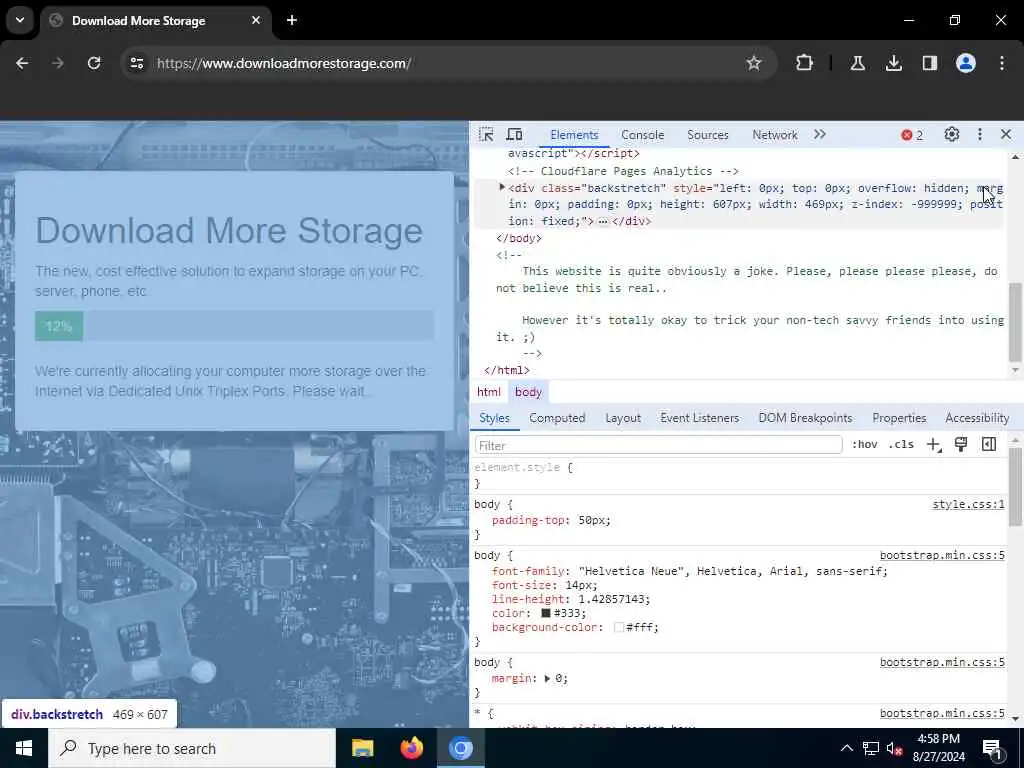Close the DevTools panel
This screenshot has height=768, width=1024.
(x=1006, y=135)
